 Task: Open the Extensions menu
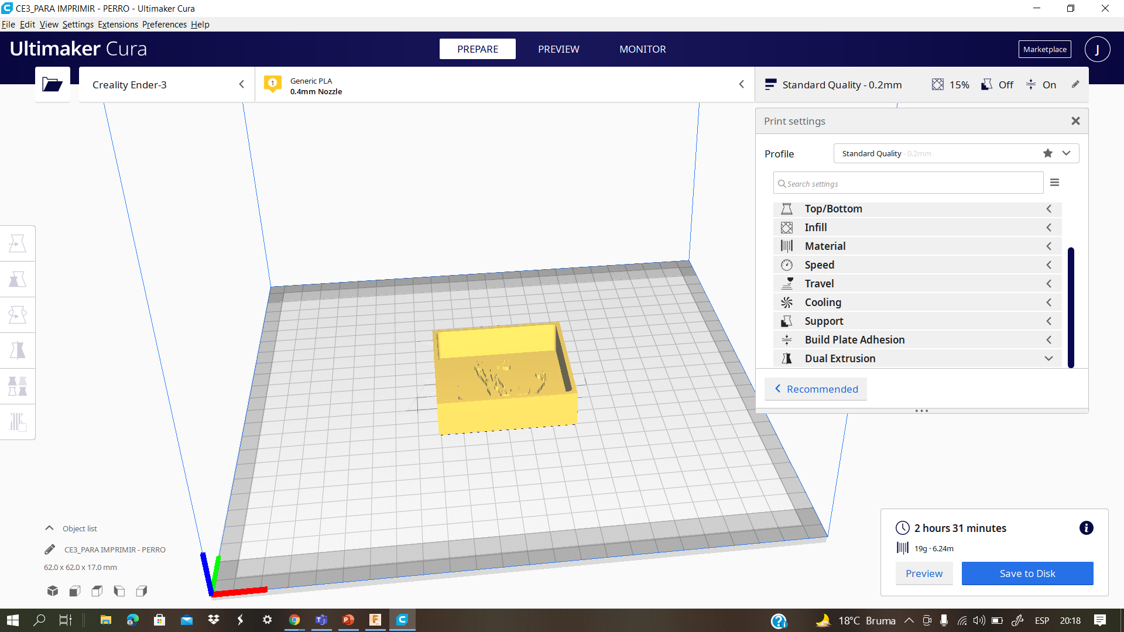118,24
